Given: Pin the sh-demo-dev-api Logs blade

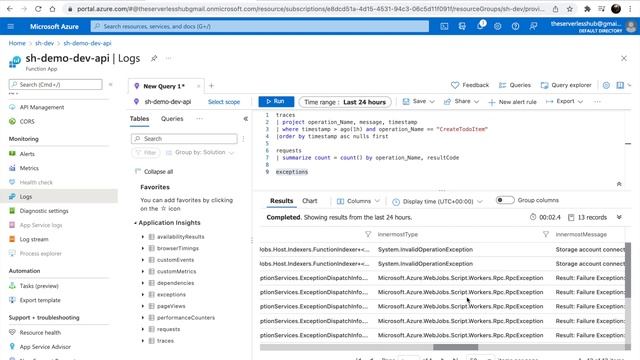Looking at the screenshot, I should pyautogui.click(x=154, y=58).
